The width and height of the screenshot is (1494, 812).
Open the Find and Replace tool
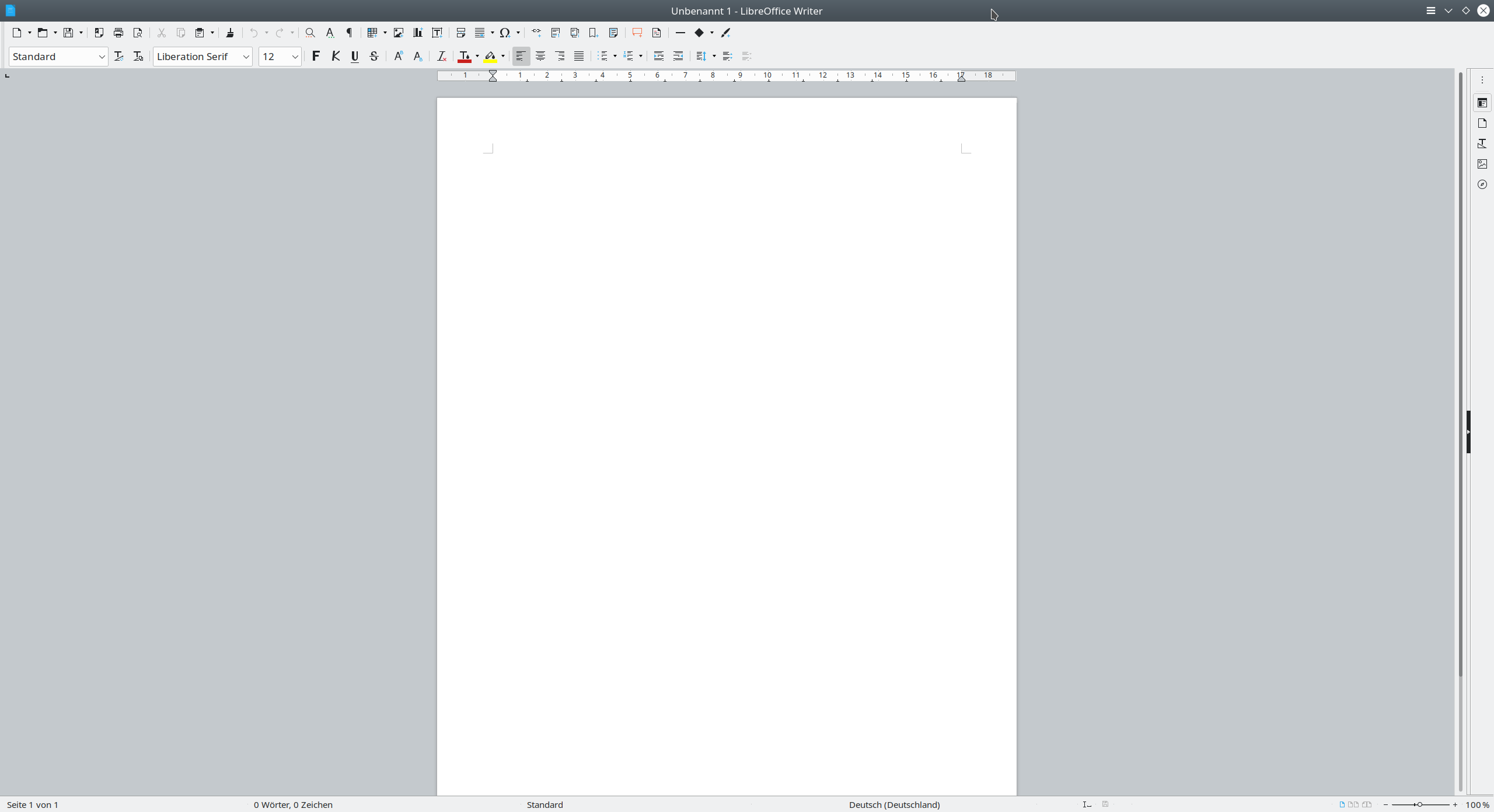click(310, 33)
